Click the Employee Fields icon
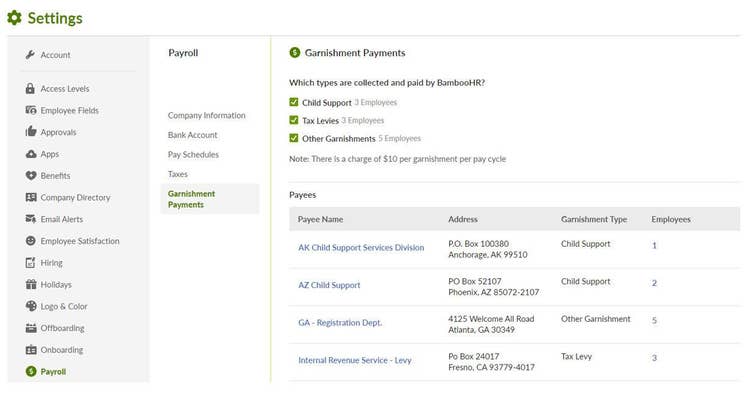750x395 pixels. pos(31,110)
